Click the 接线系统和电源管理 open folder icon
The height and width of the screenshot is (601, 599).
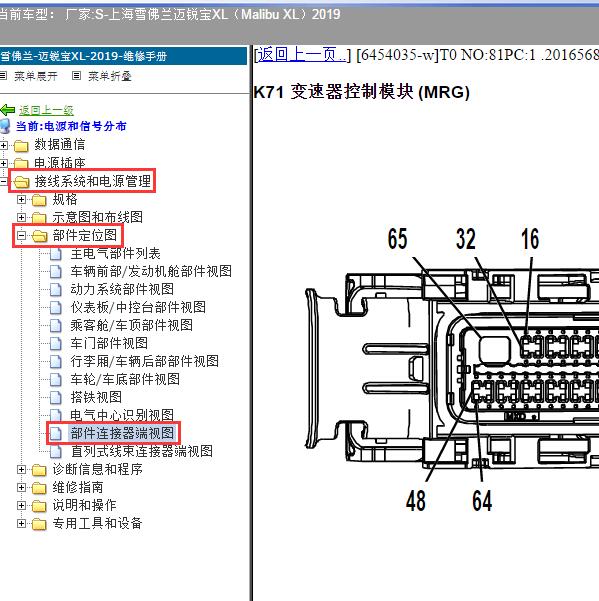21,181
